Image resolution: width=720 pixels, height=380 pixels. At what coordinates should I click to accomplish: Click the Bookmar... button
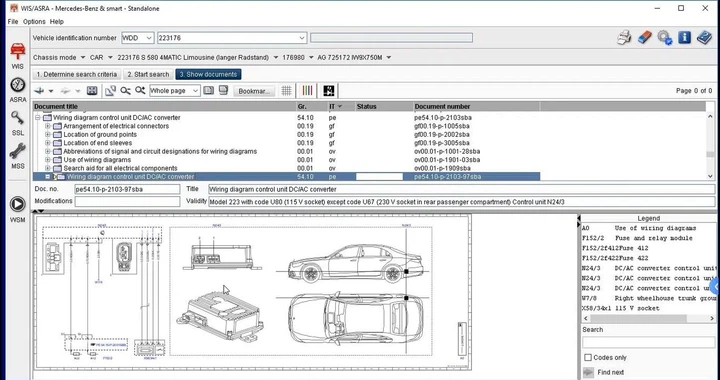254,91
